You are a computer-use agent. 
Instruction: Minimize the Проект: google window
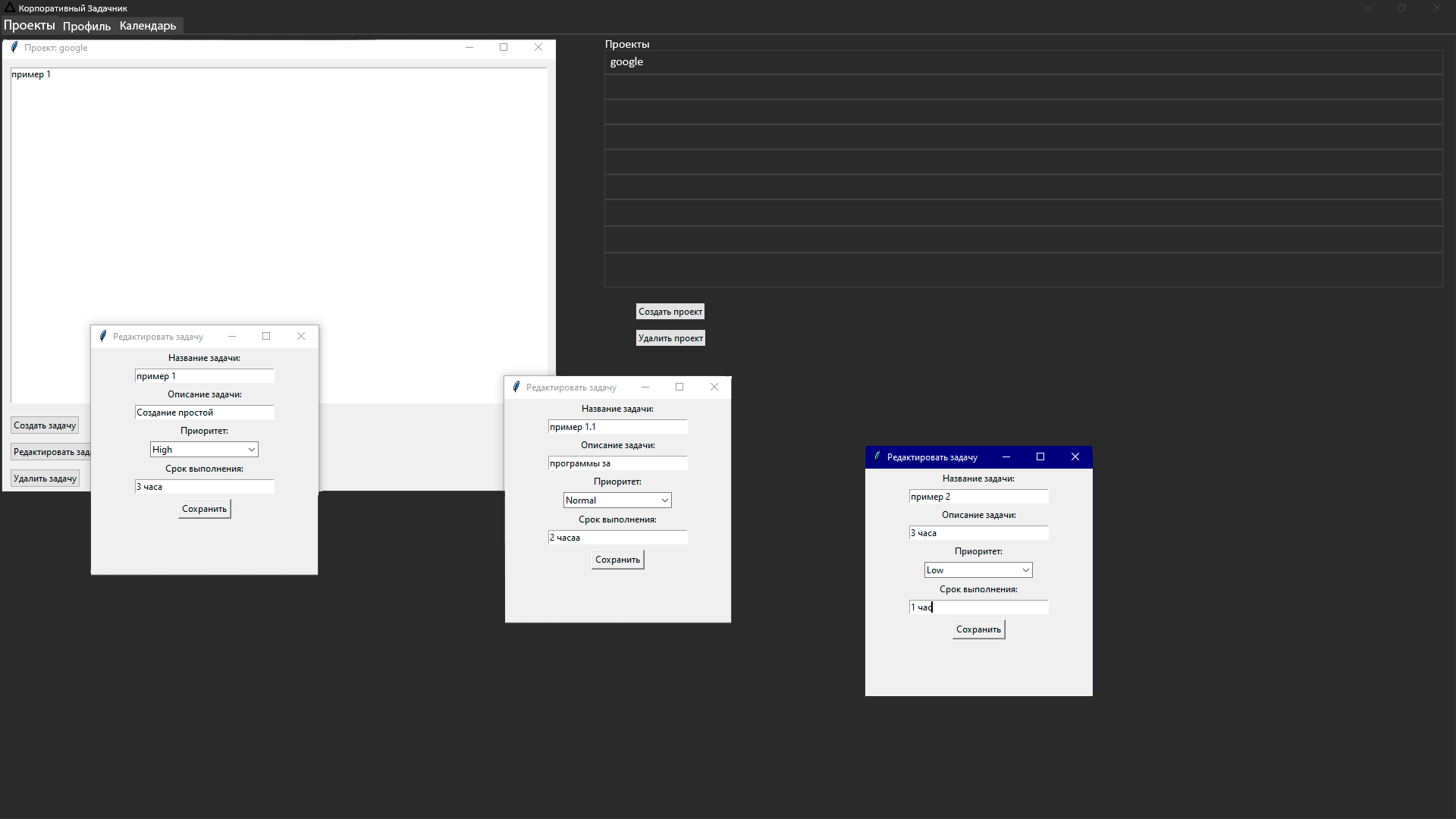(x=469, y=47)
